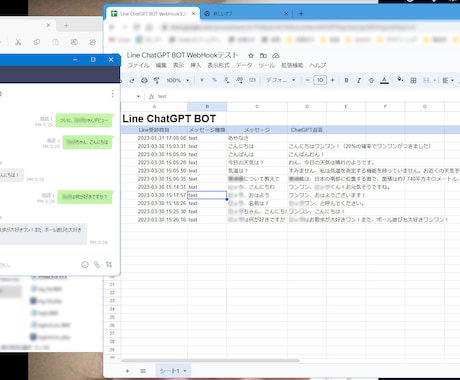The height and width of the screenshot is (380, 460).
Task: Open the データ menu
Action: (244, 65)
